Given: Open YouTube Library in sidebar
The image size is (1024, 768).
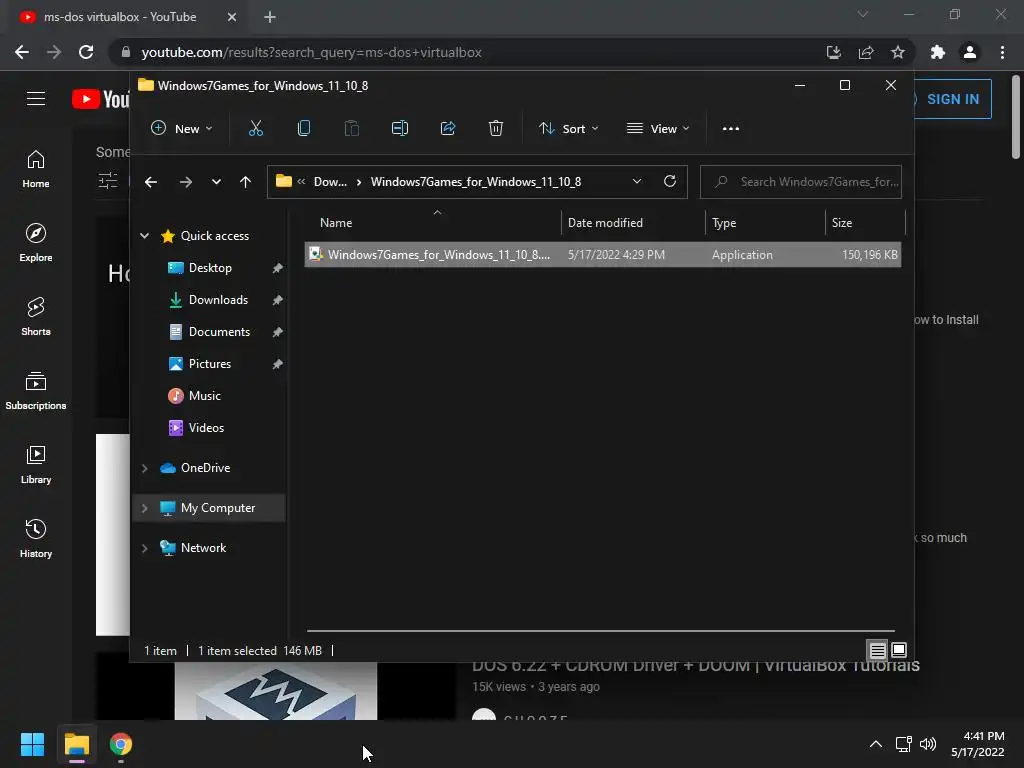Looking at the screenshot, I should point(36,464).
